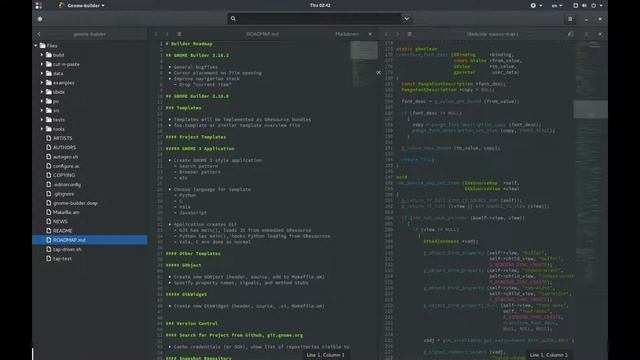This screenshot has height=360, width=640.
Task: Expand the build folder
Action: click(x=42, y=55)
